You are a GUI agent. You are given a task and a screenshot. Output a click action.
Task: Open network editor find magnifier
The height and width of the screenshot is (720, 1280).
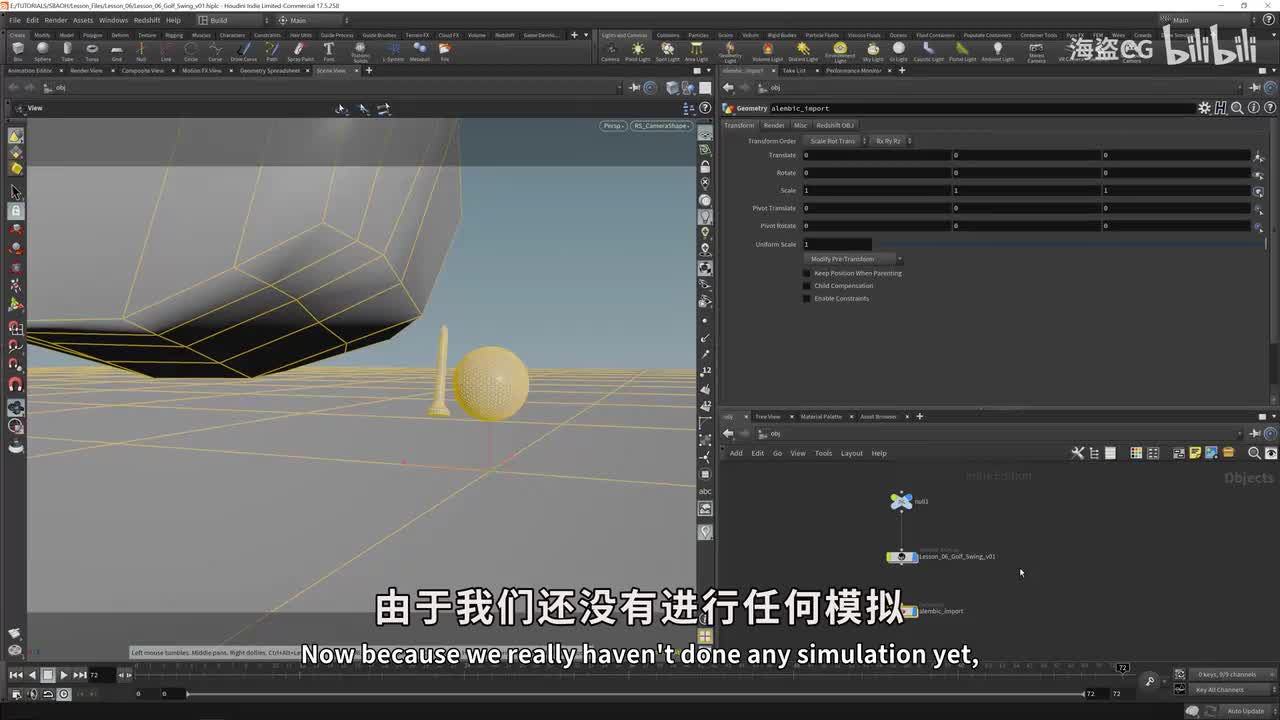pos(1254,453)
